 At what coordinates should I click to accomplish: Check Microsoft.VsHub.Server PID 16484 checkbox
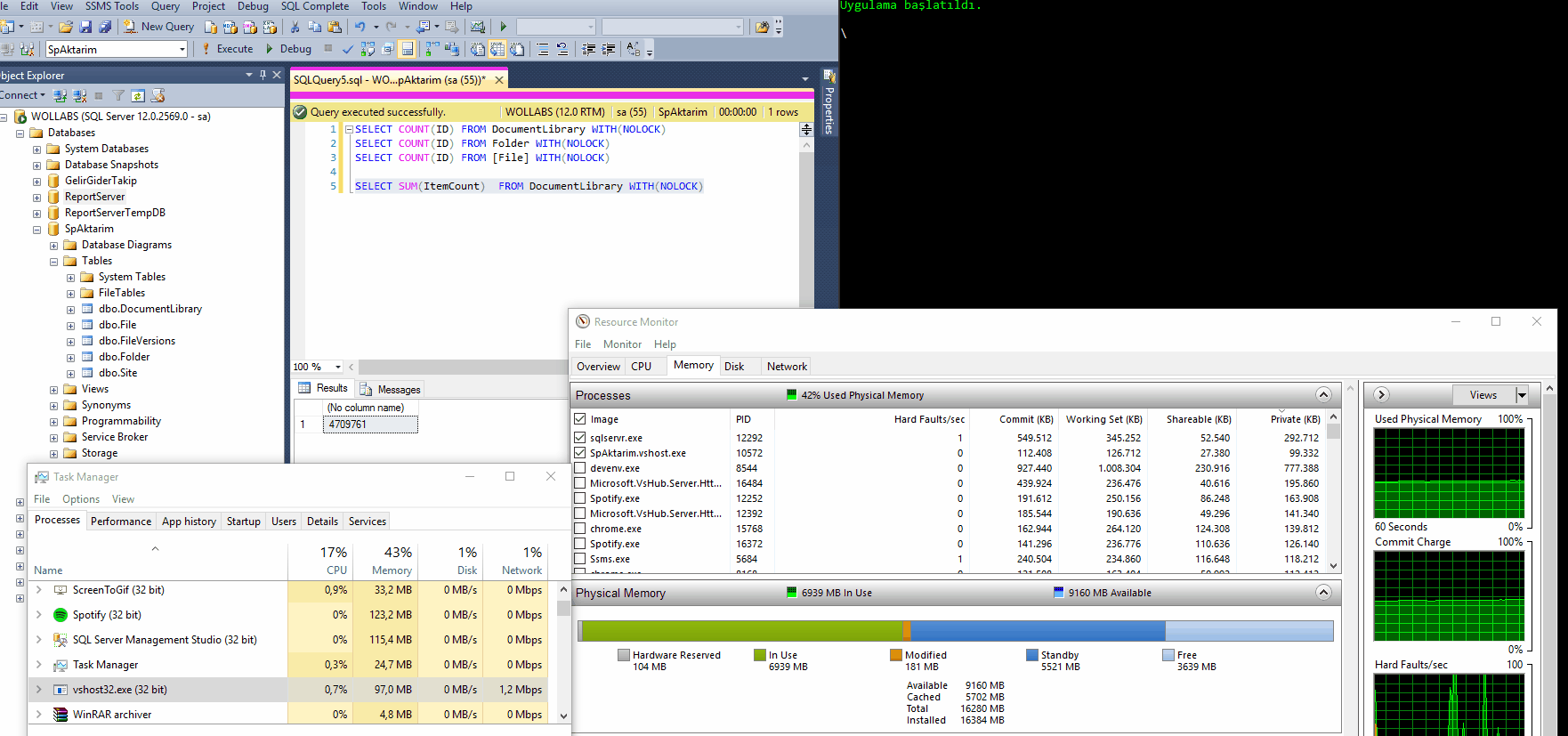click(x=580, y=483)
